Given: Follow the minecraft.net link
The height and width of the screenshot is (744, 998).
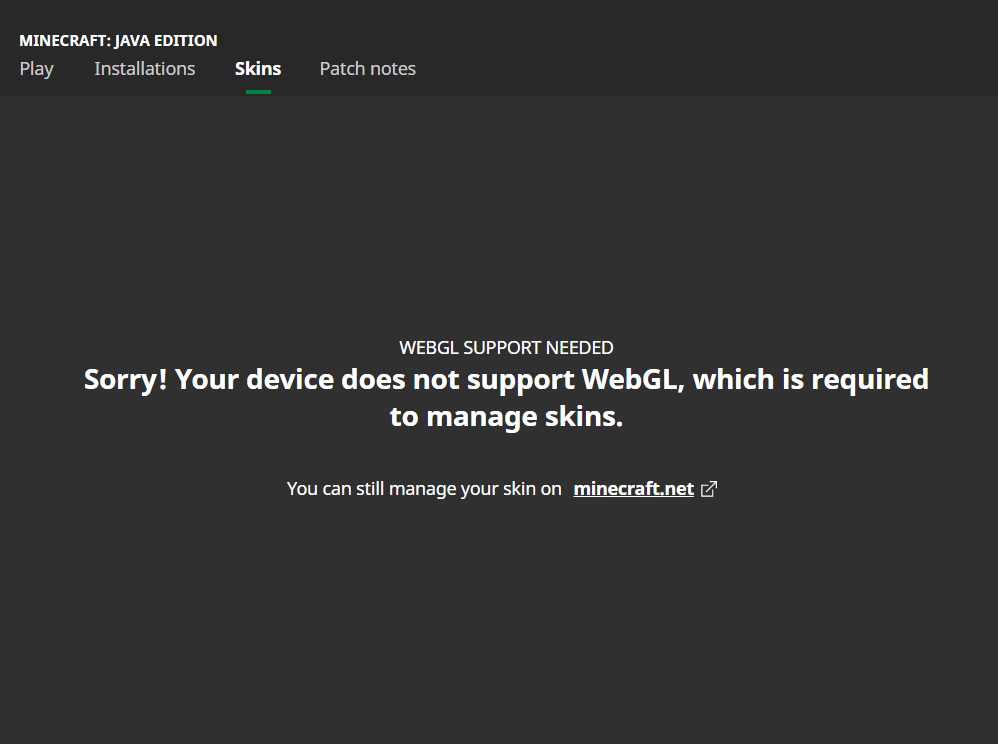Looking at the screenshot, I should [633, 489].
